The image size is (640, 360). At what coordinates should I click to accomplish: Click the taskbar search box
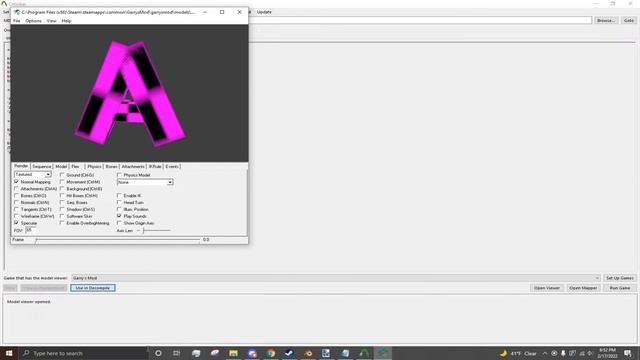click(84, 353)
